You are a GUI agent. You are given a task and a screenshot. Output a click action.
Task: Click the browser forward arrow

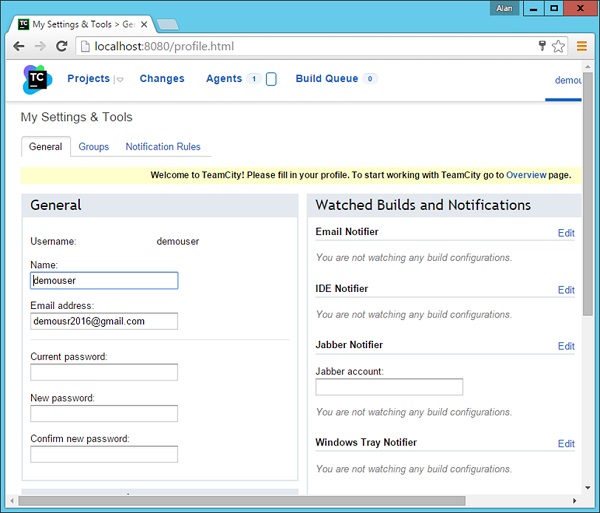[40, 46]
